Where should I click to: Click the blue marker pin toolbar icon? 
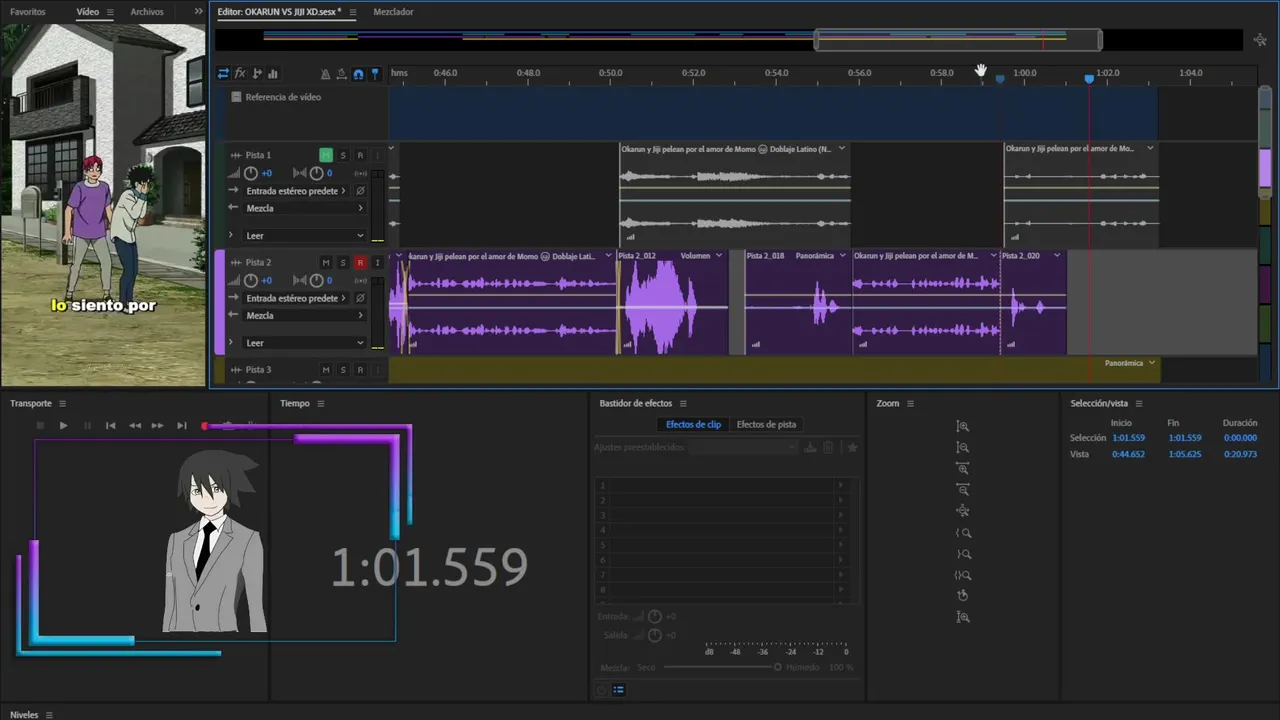(375, 74)
